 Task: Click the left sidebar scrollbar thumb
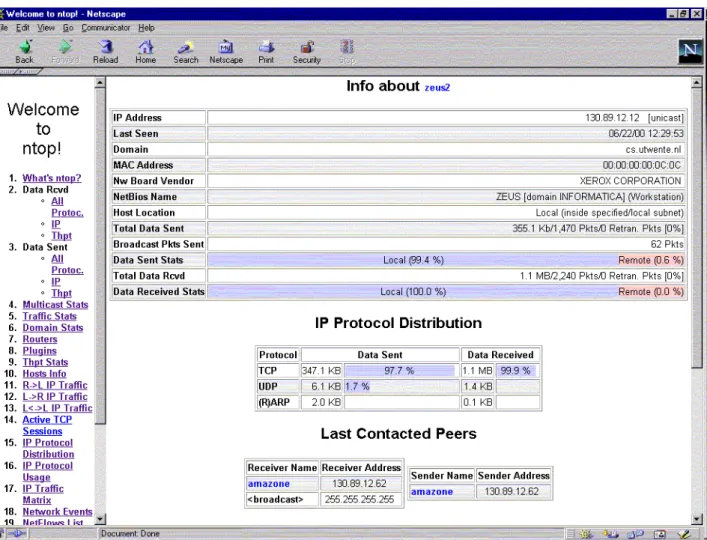pos(100,256)
